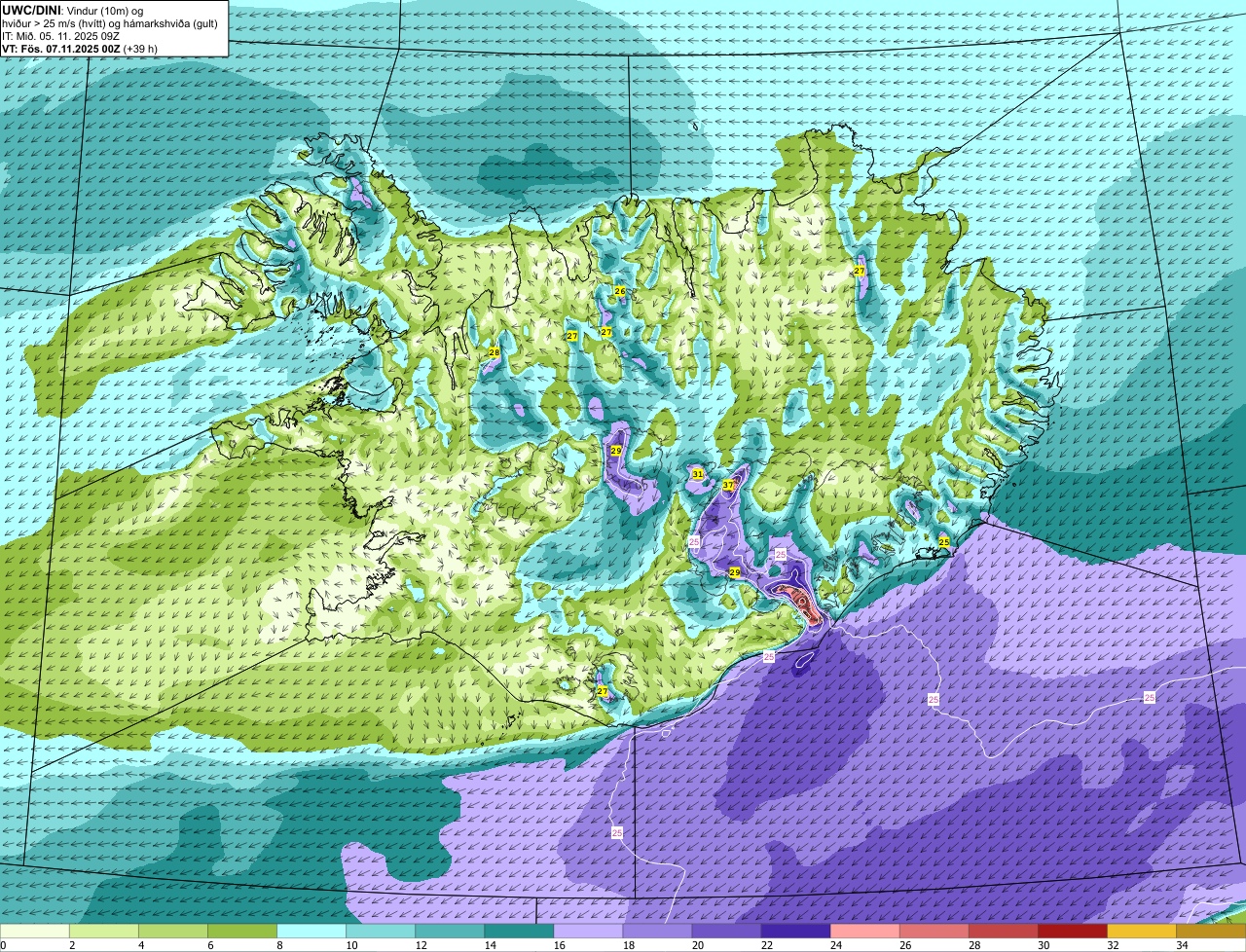Click the lavender 16–18 m/s legend swatch
1246x952 pixels.
coord(588,932)
